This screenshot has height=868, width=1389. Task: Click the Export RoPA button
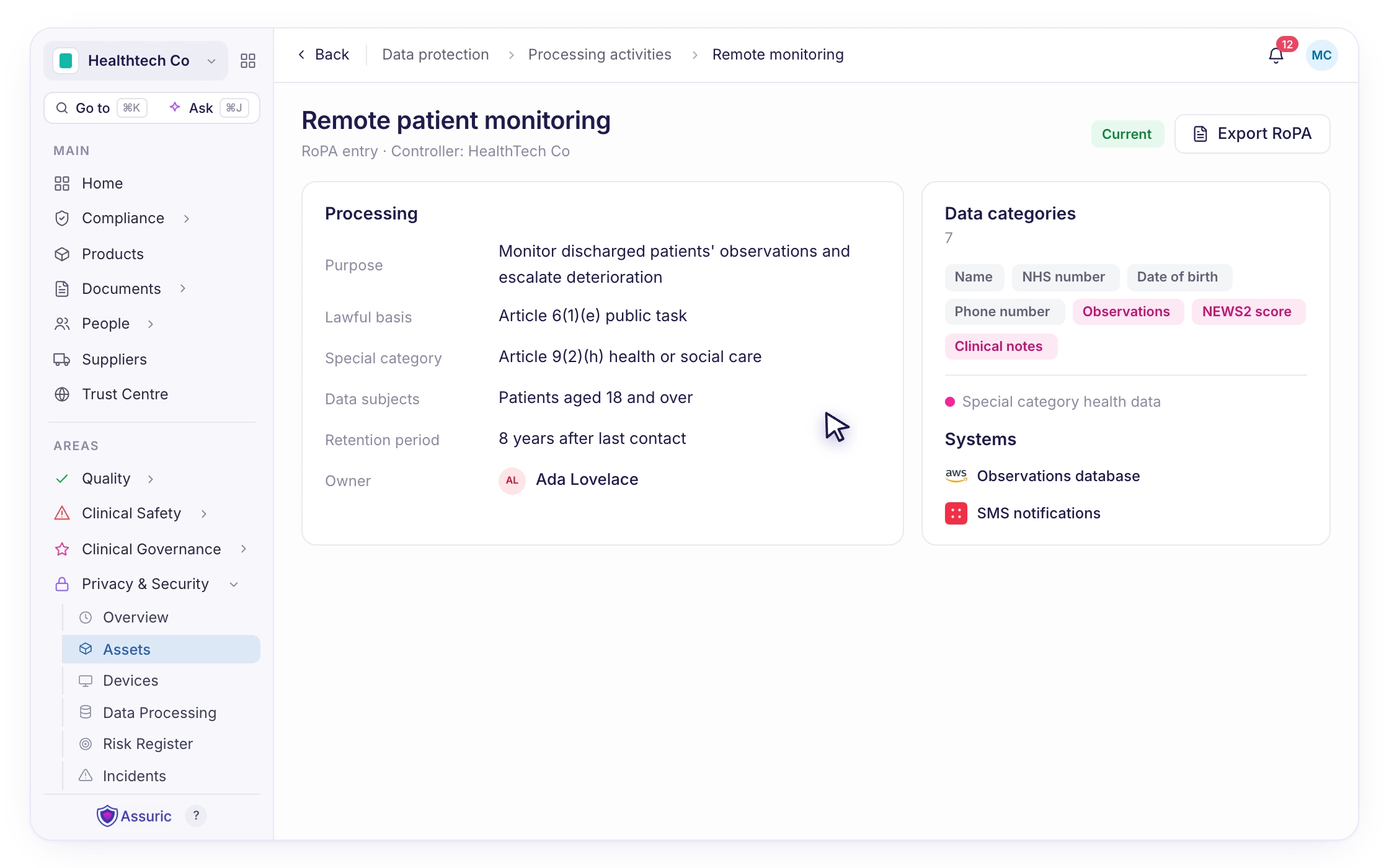pyautogui.click(x=1252, y=134)
